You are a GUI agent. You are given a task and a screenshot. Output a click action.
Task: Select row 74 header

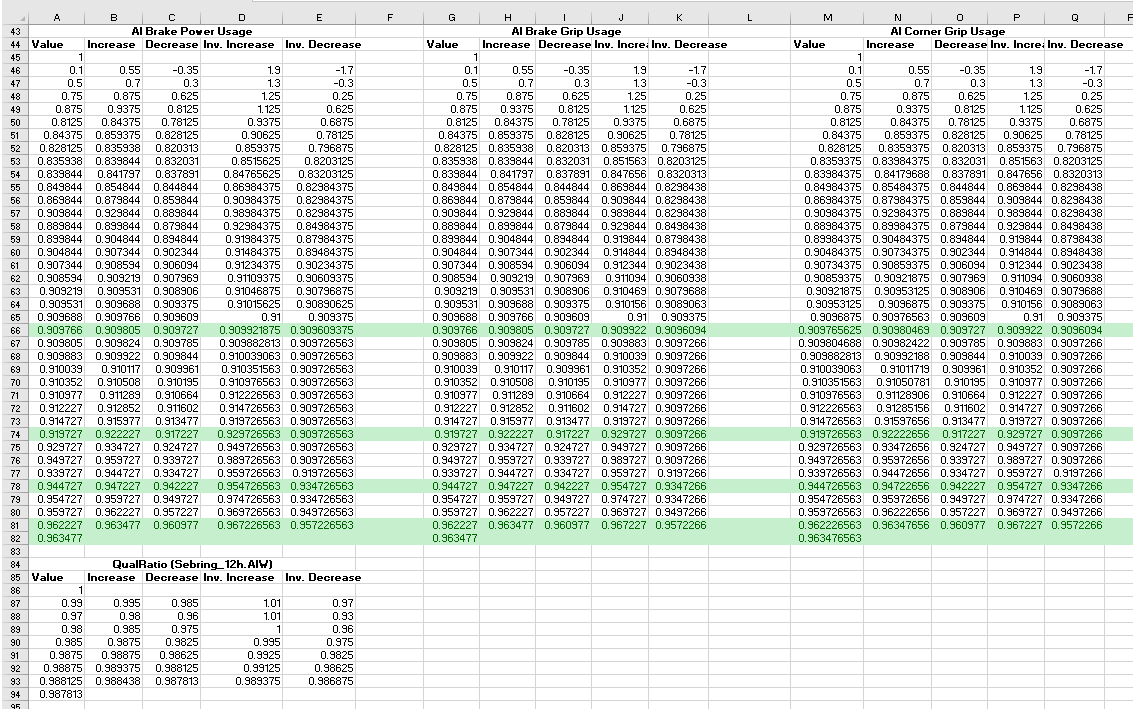pyautogui.click(x=14, y=434)
